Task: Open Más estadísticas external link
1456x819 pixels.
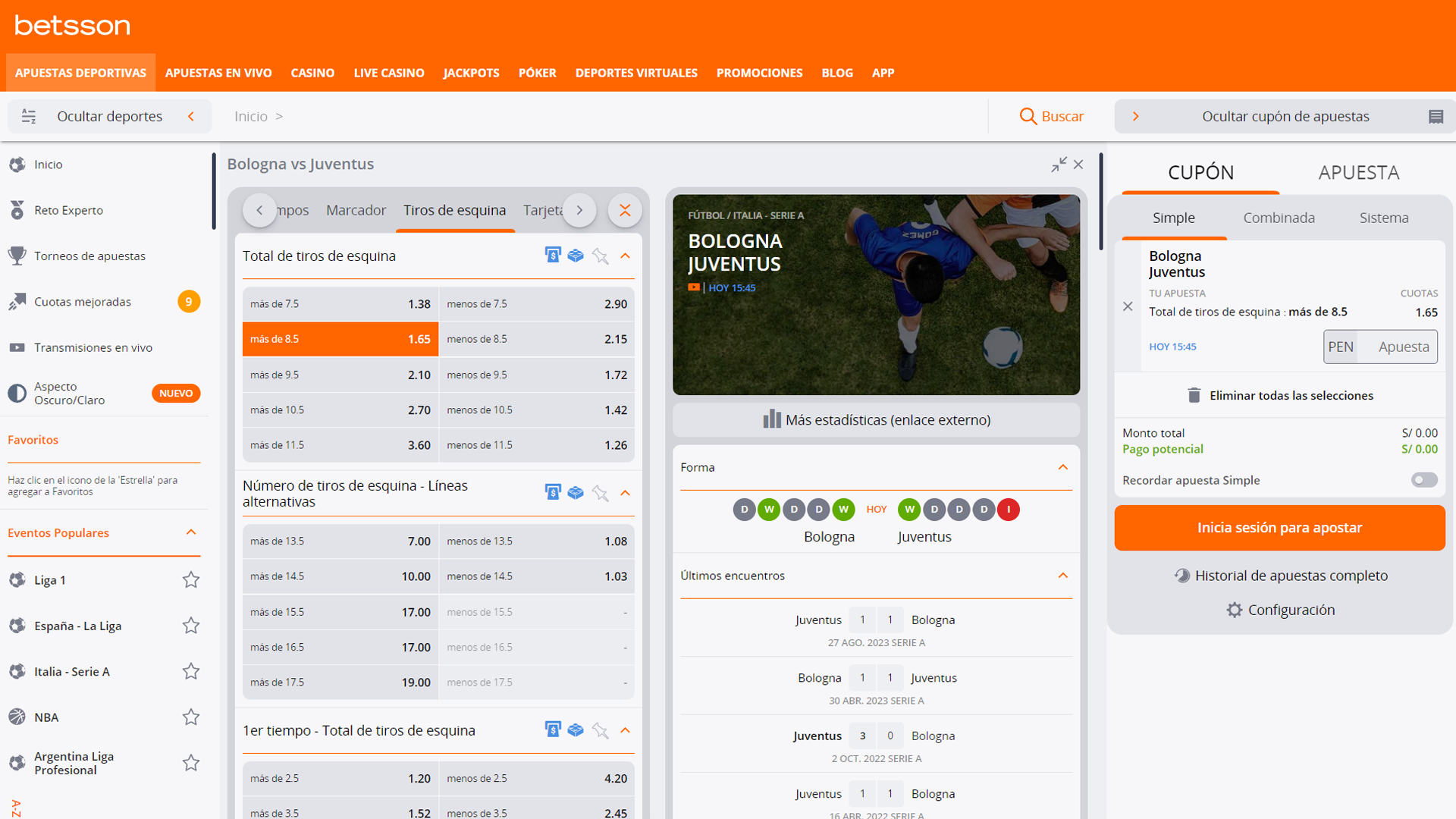Action: (876, 419)
